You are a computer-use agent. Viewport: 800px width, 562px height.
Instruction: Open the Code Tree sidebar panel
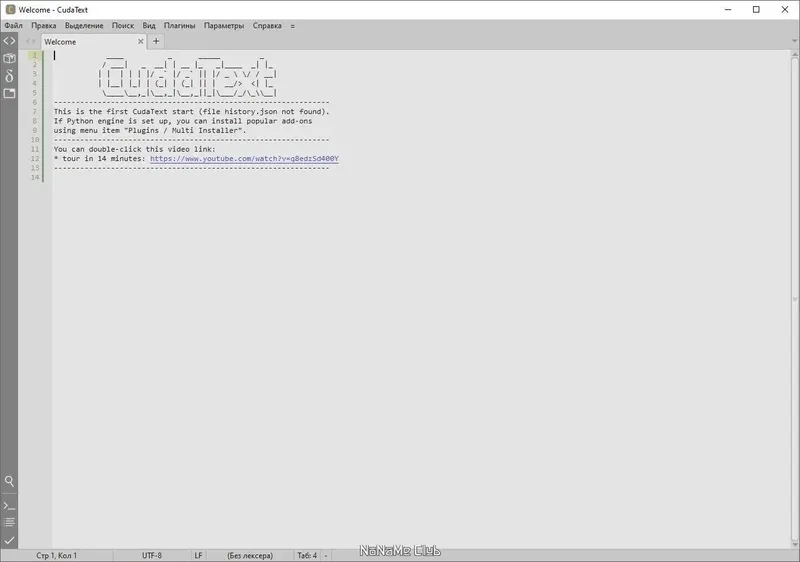point(9,41)
